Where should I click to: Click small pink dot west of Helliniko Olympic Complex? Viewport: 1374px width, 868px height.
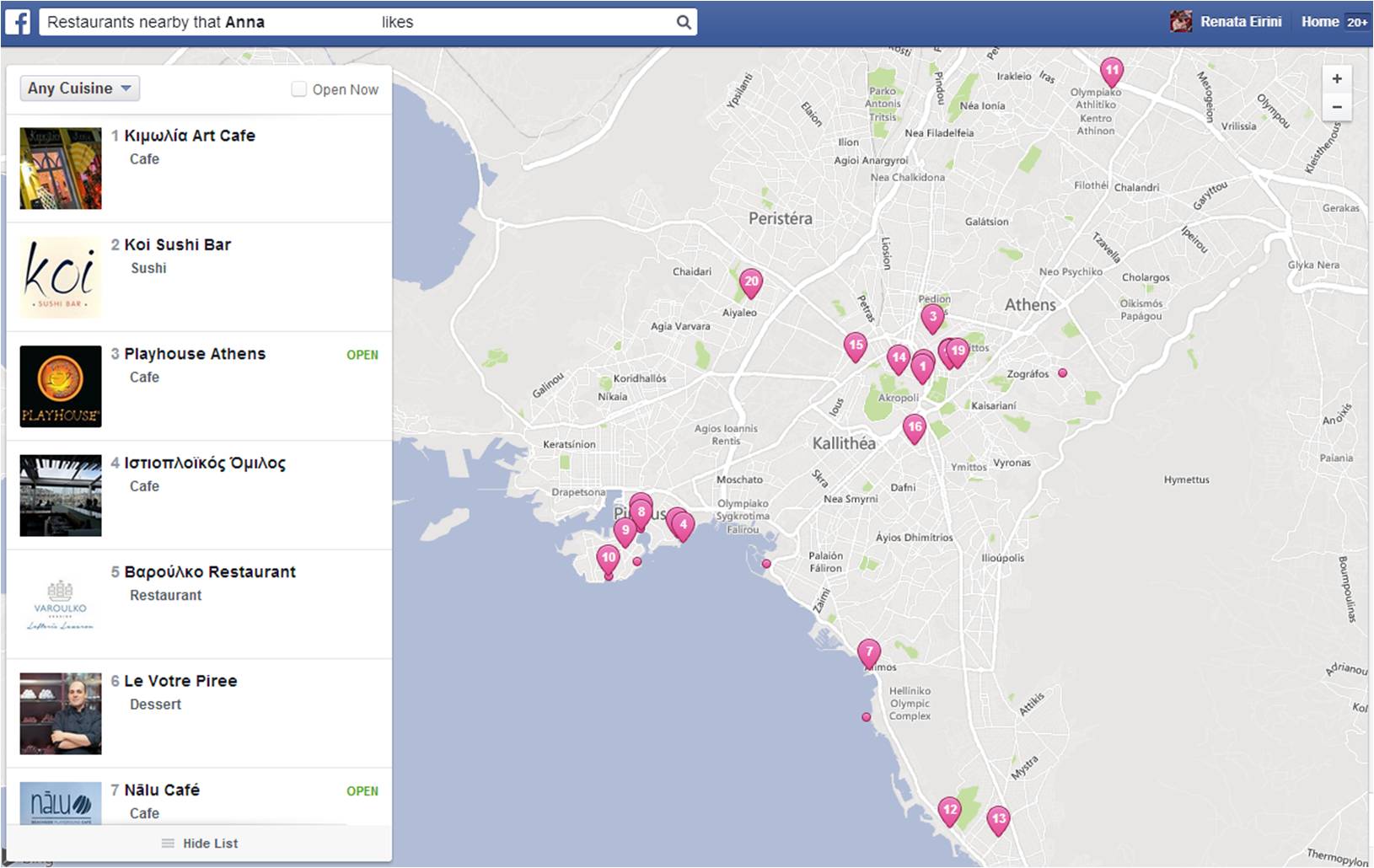[866, 717]
